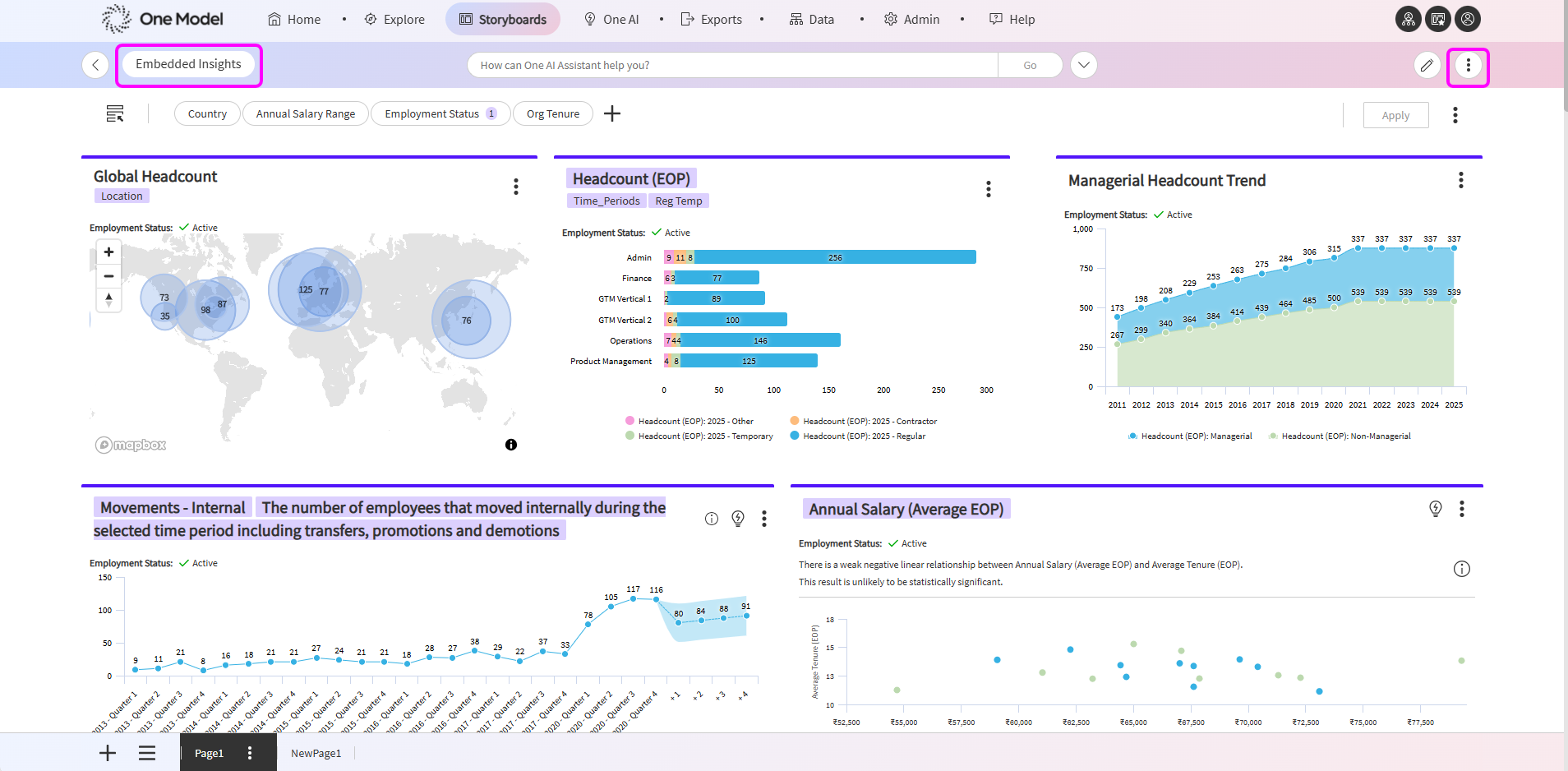Open the Country filter dropdown
Image resolution: width=1568 pixels, height=771 pixels.
(207, 113)
